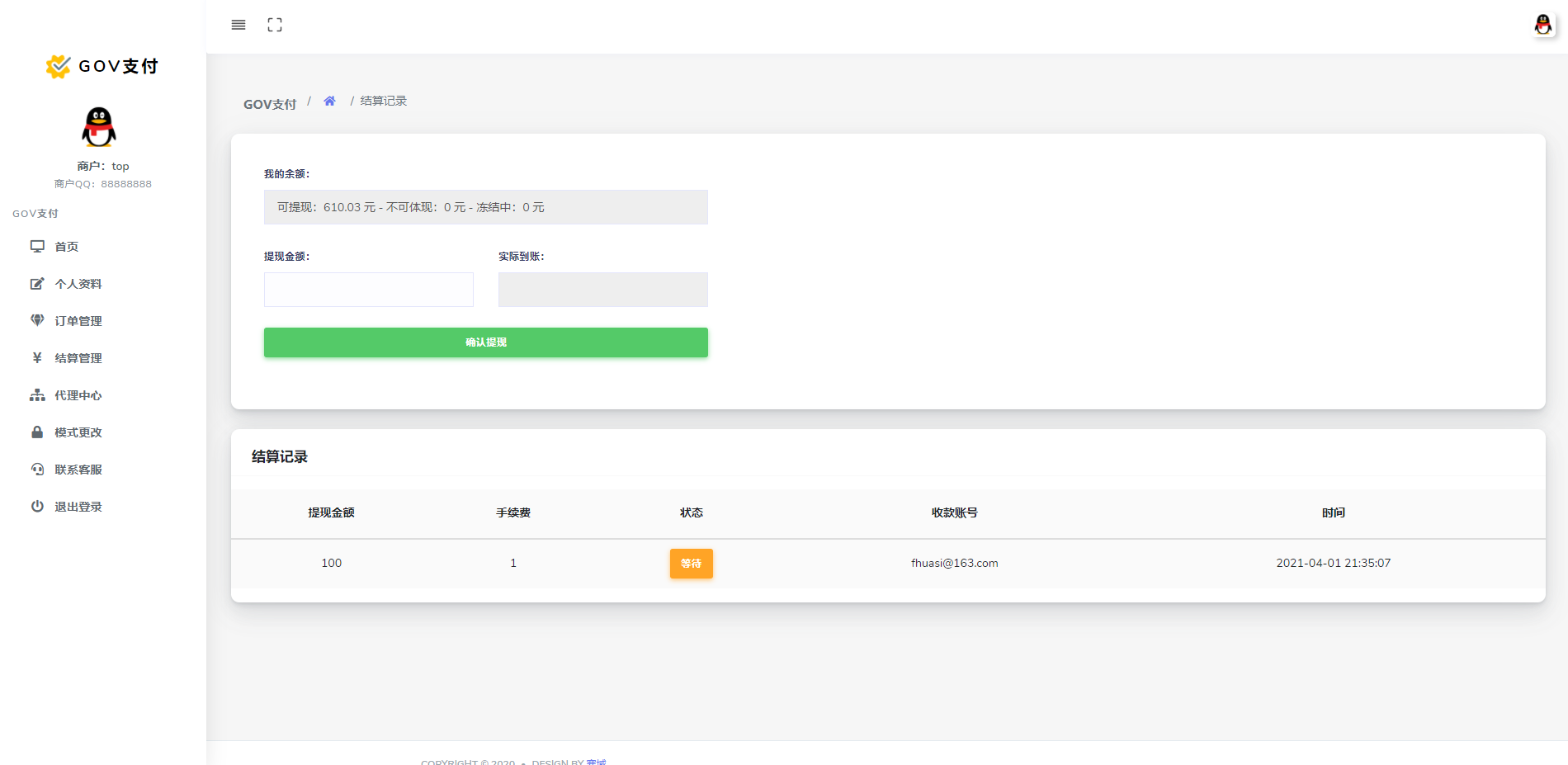Click the diamond icon beside 订单管理
1568x765 pixels.
(x=37, y=320)
